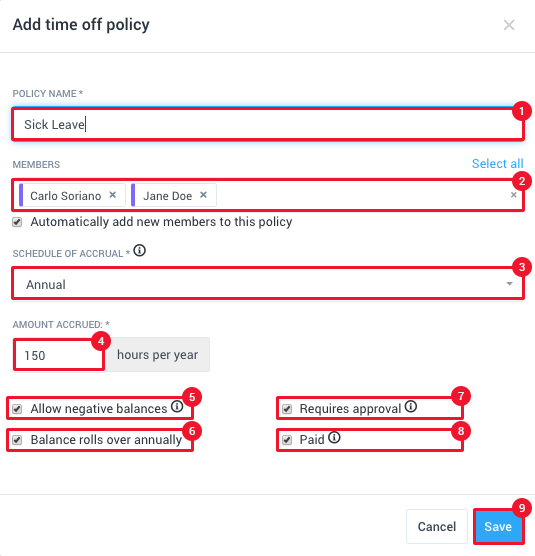The image size is (535, 556).
Task: Click the amount accrued hours field
Action: pos(59,355)
